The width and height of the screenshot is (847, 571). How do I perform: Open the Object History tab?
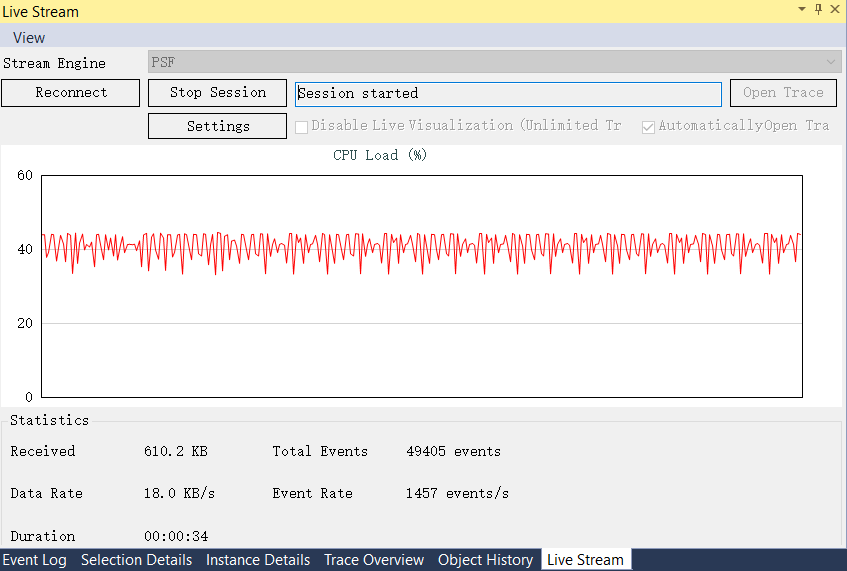coord(486,560)
